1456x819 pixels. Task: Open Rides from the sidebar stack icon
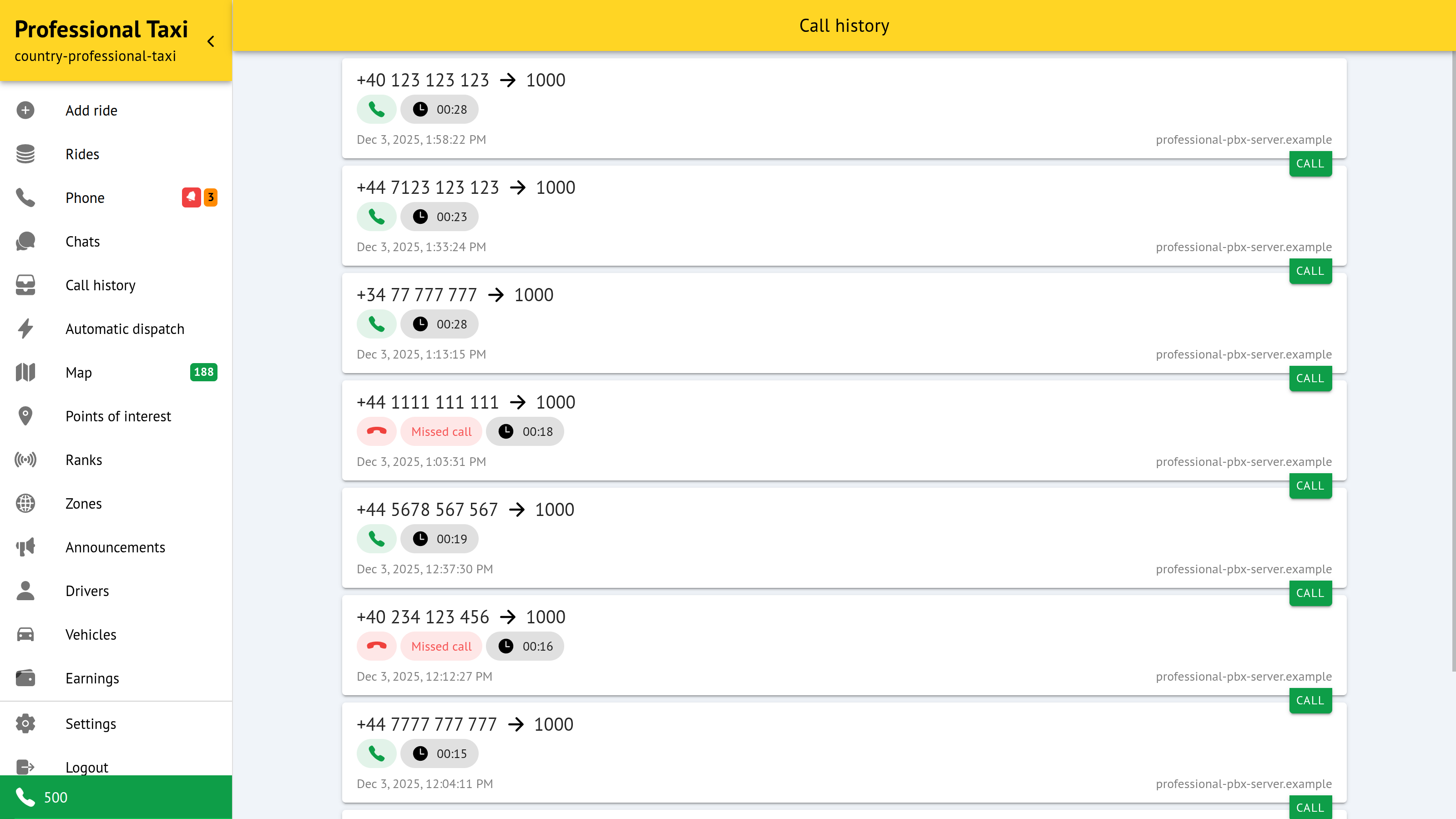click(x=25, y=154)
